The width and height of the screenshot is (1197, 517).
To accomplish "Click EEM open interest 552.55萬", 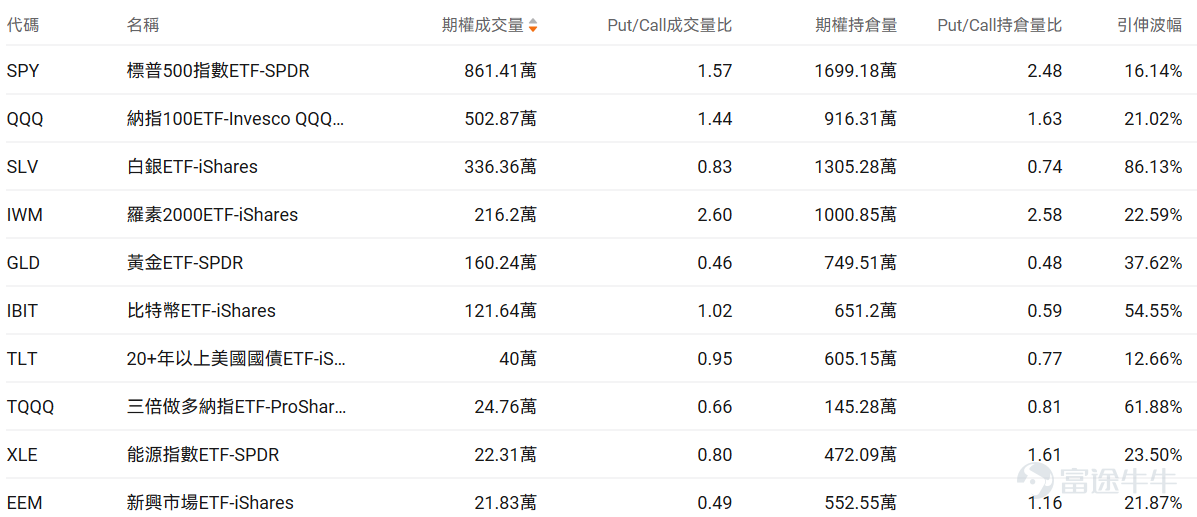I will pyautogui.click(x=860, y=502).
